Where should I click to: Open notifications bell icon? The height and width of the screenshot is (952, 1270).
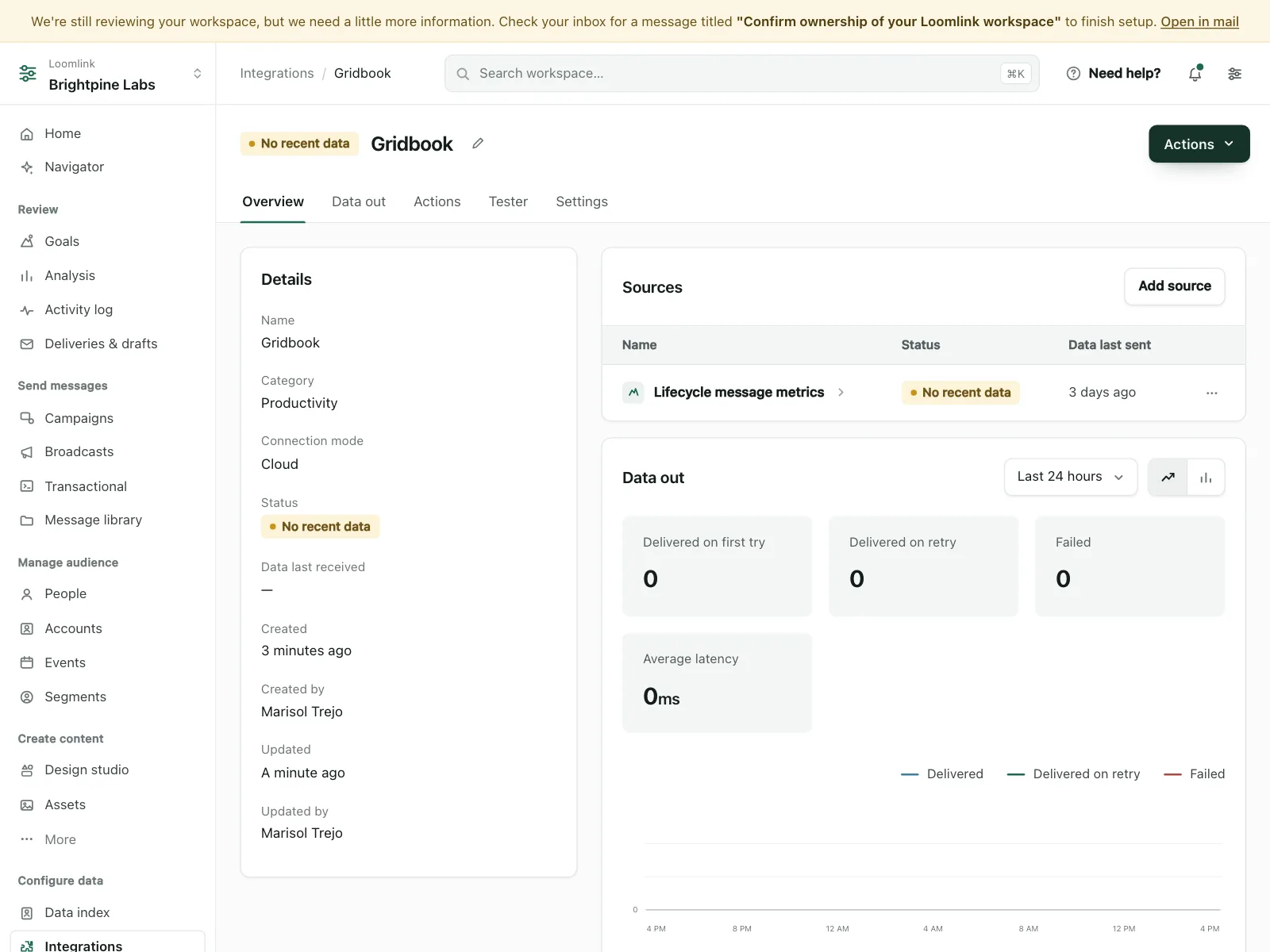tap(1195, 74)
